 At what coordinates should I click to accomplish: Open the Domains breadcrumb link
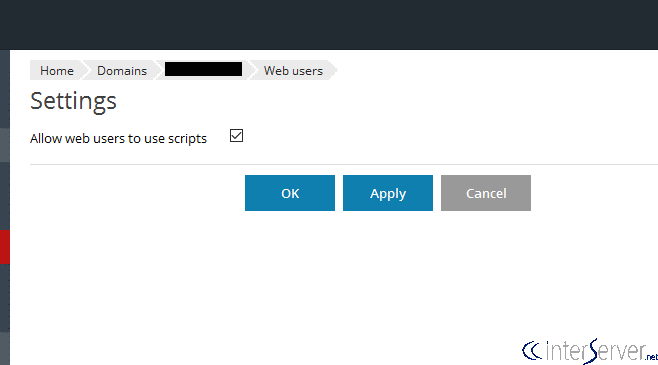click(122, 70)
